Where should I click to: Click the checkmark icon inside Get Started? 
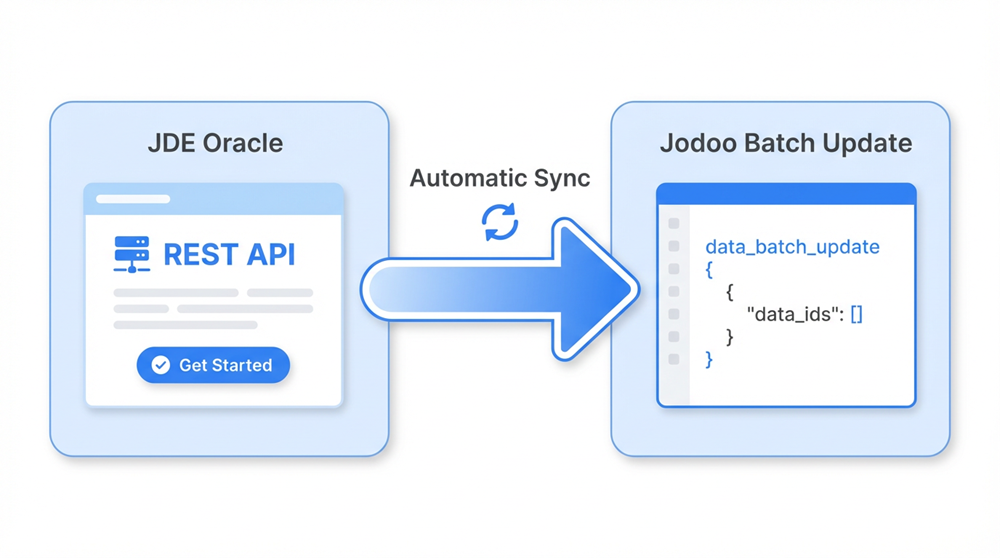(x=160, y=366)
